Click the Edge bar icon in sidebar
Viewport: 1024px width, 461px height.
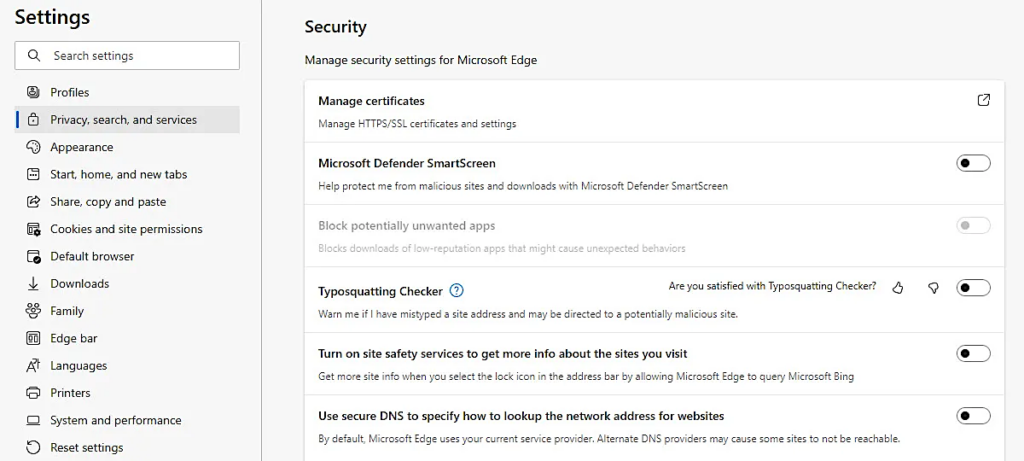(x=33, y=338)
